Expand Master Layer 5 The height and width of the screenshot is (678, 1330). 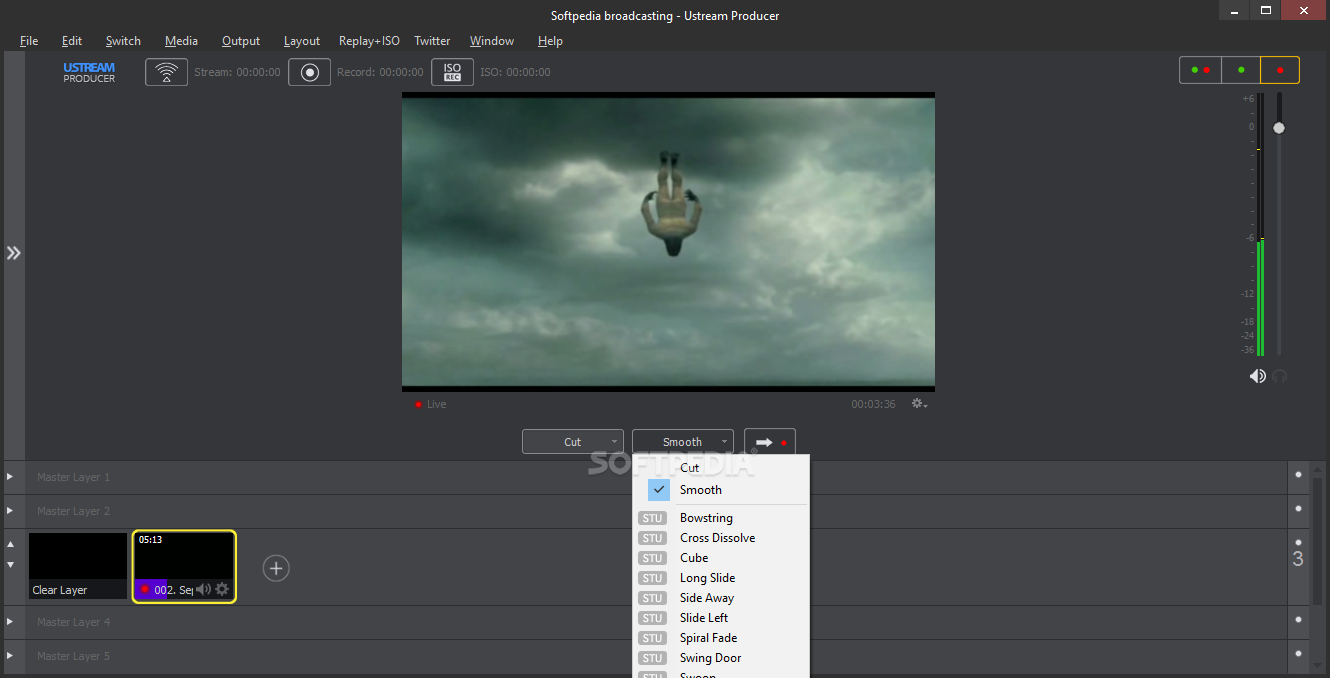coord(10,656)
